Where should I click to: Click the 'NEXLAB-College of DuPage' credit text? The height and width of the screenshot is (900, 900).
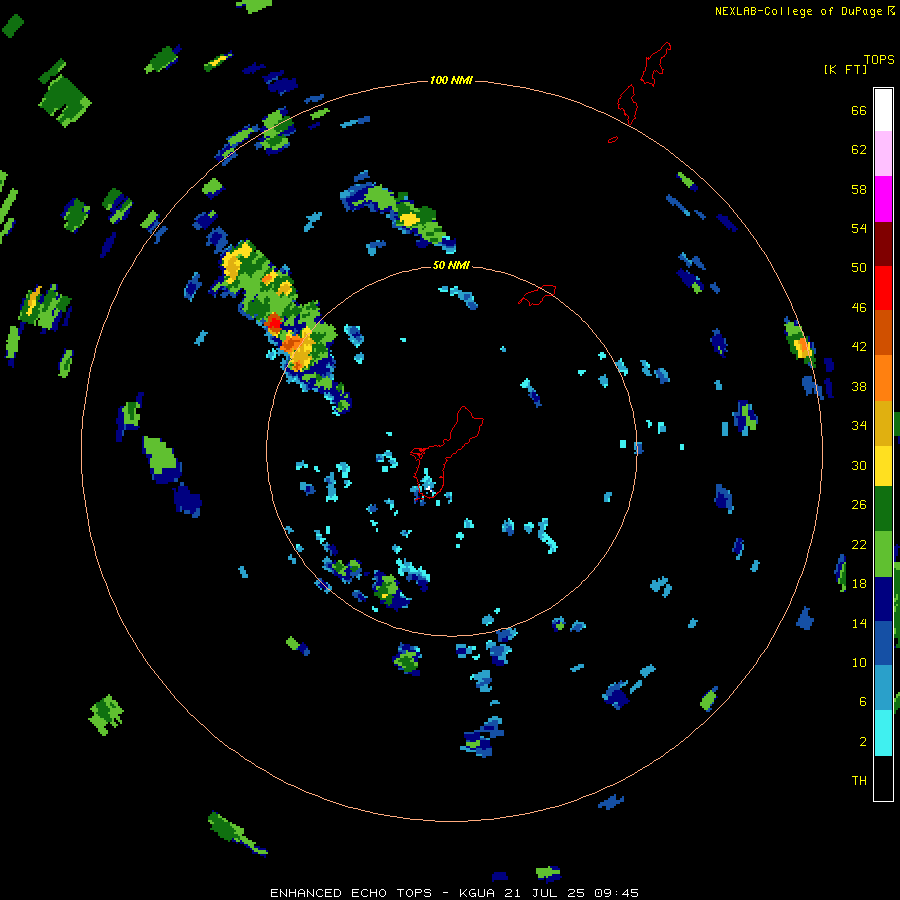coord(798,11)
